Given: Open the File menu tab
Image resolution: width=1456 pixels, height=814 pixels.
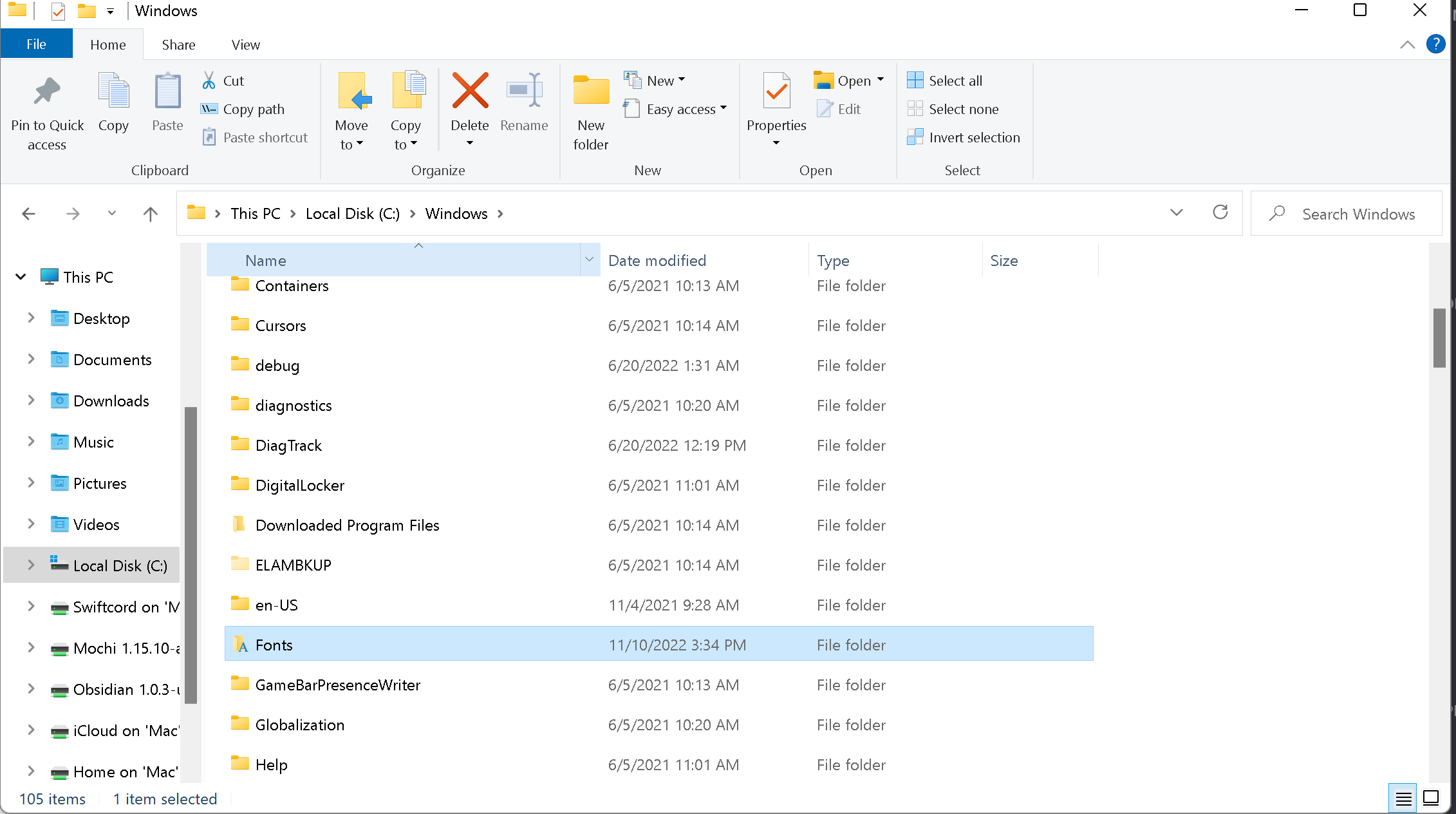Looking at the screenshot, I should 36,44.
